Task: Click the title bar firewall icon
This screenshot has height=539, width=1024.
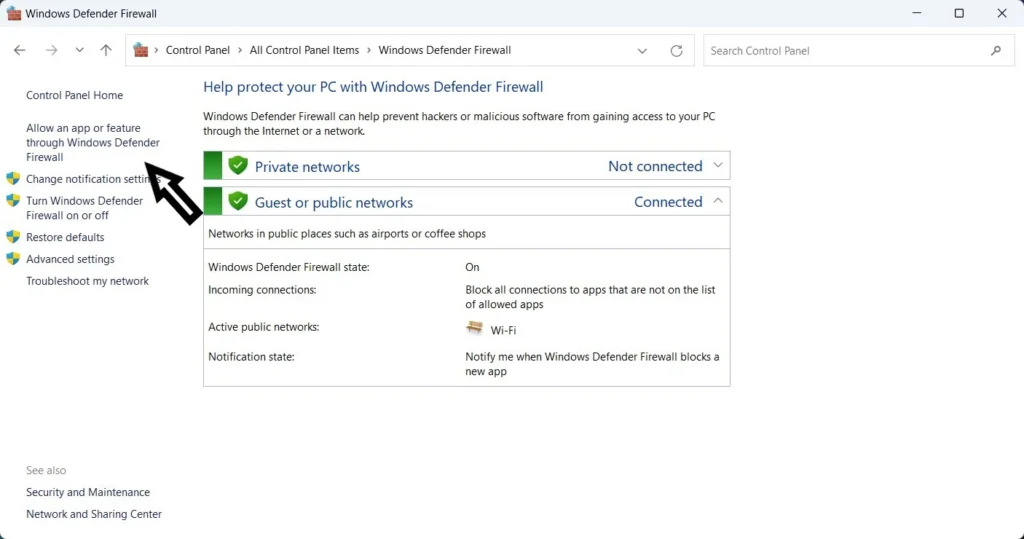Action: coord(14,13)
